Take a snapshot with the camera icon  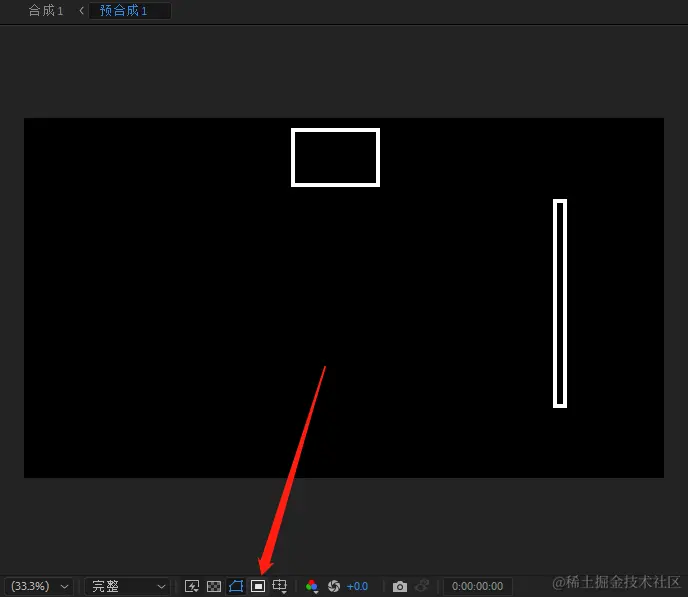[x=400, y=586]
